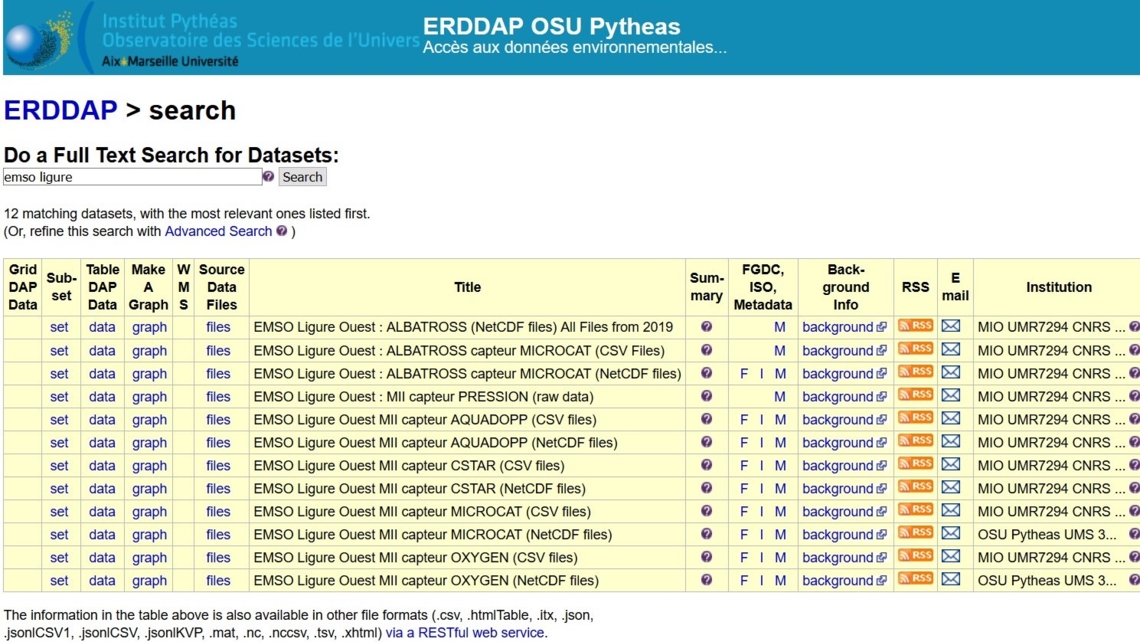Click email icon for MII MICROCAT (NetCDF files) row

pos(951,533)
